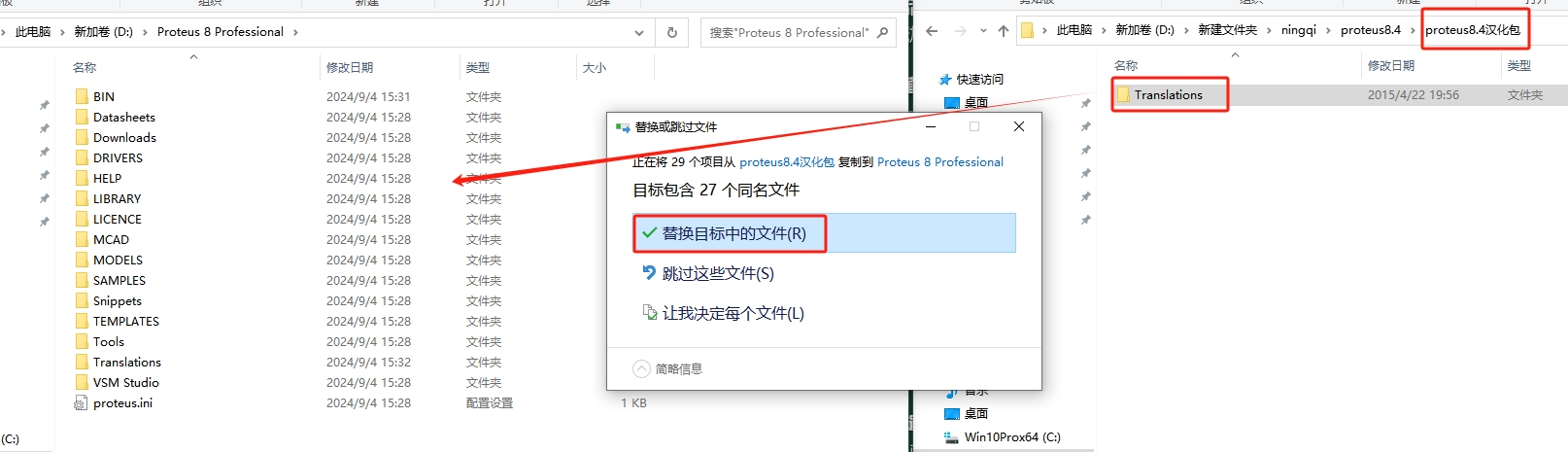Screen dimensions: 1568x452
Task: Click proteus8.4汉化包 breadcrumb segment
Action: pyautogui.click(x=1473, y=30)
